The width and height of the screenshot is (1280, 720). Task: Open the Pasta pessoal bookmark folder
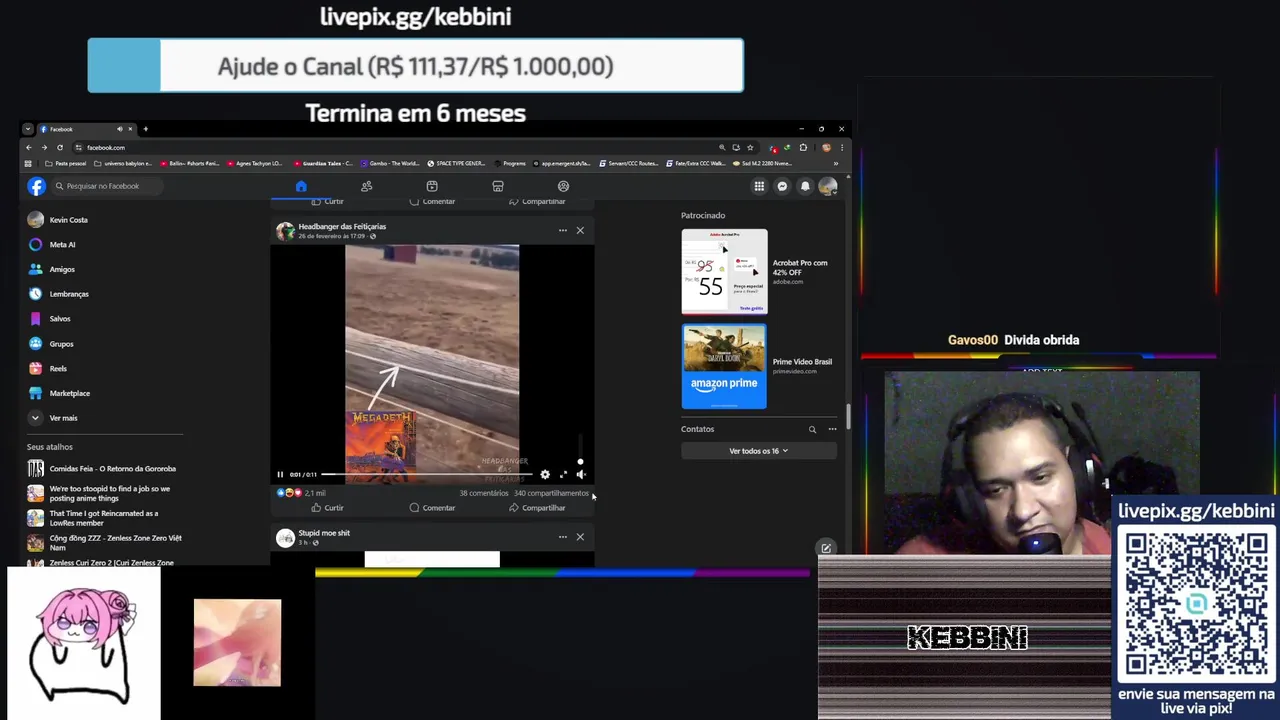pos(65,163)
